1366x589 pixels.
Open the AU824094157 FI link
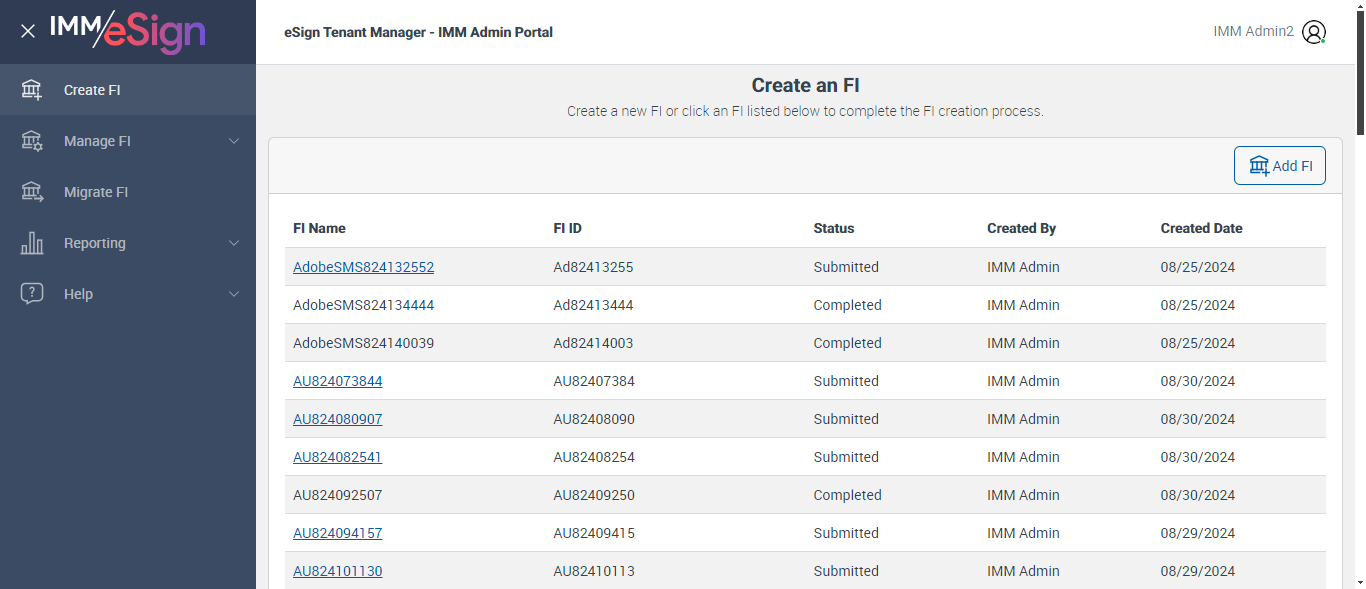click(x=337, y=533)
